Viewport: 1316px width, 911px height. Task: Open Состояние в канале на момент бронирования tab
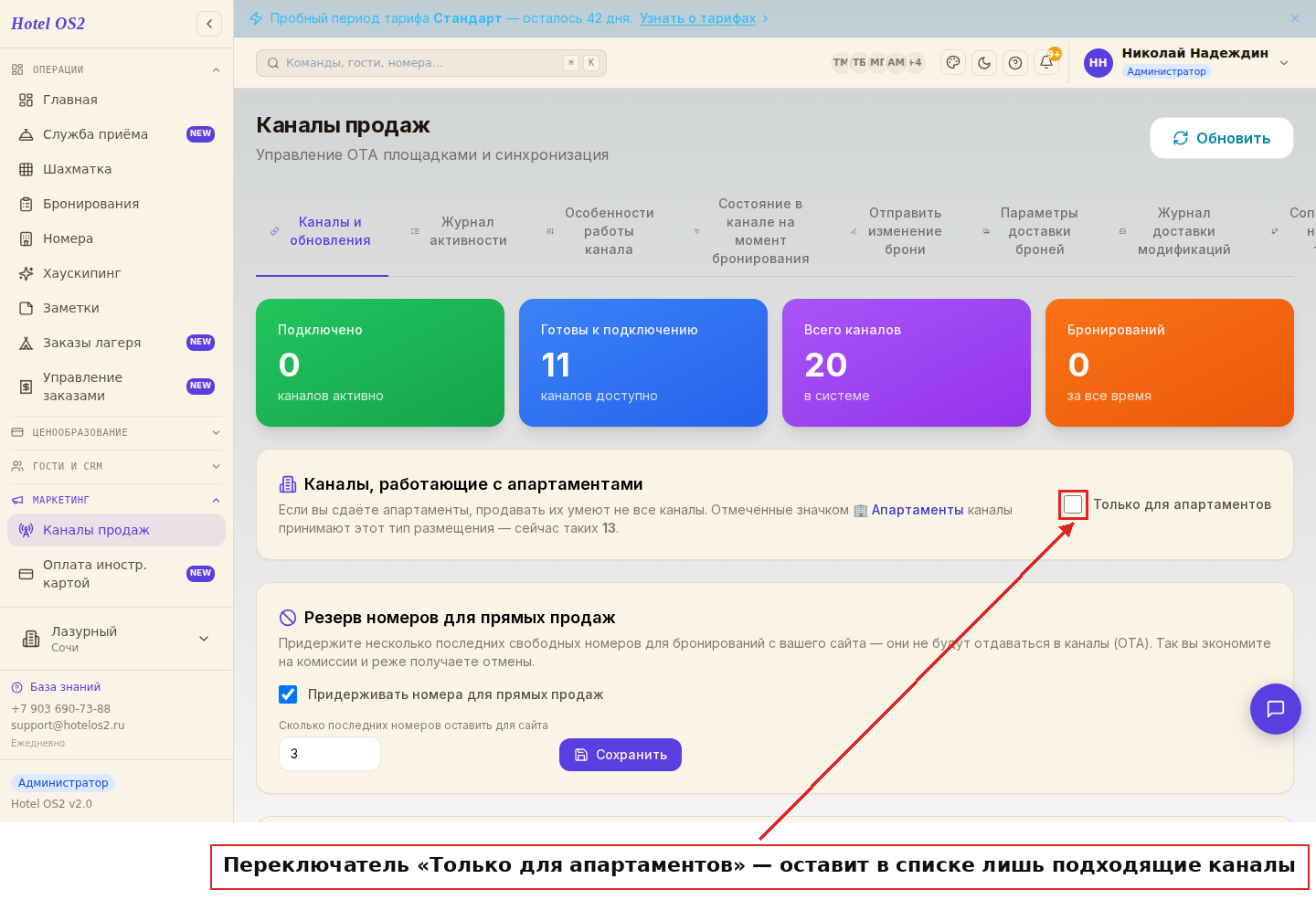(x=752, y=231)
